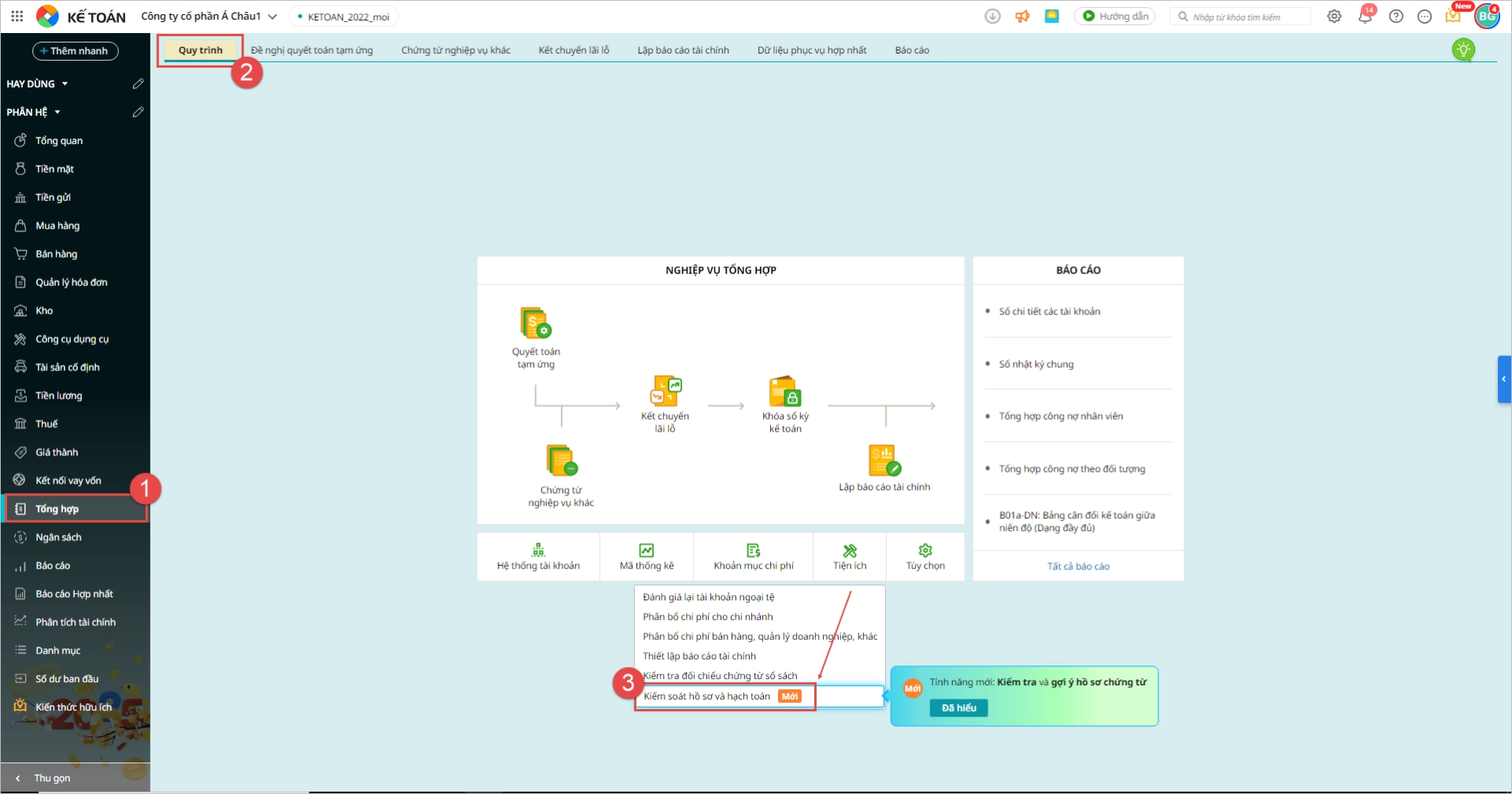Open the Báo cáo tab
This screenshot has width=1512, height=794.
click(912, 50)
